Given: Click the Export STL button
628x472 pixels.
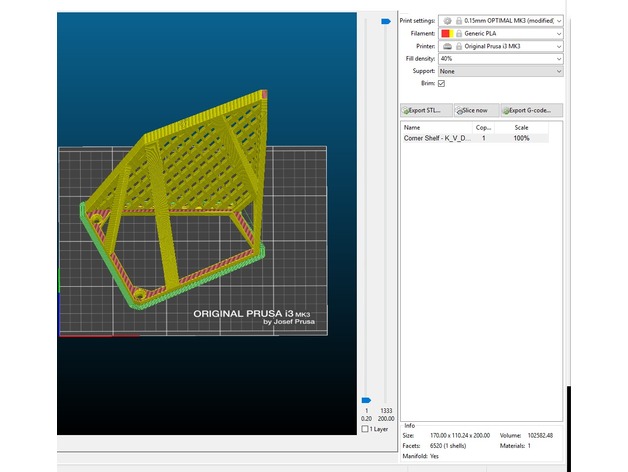Looking at the screenshot, I should coord(426,110).
